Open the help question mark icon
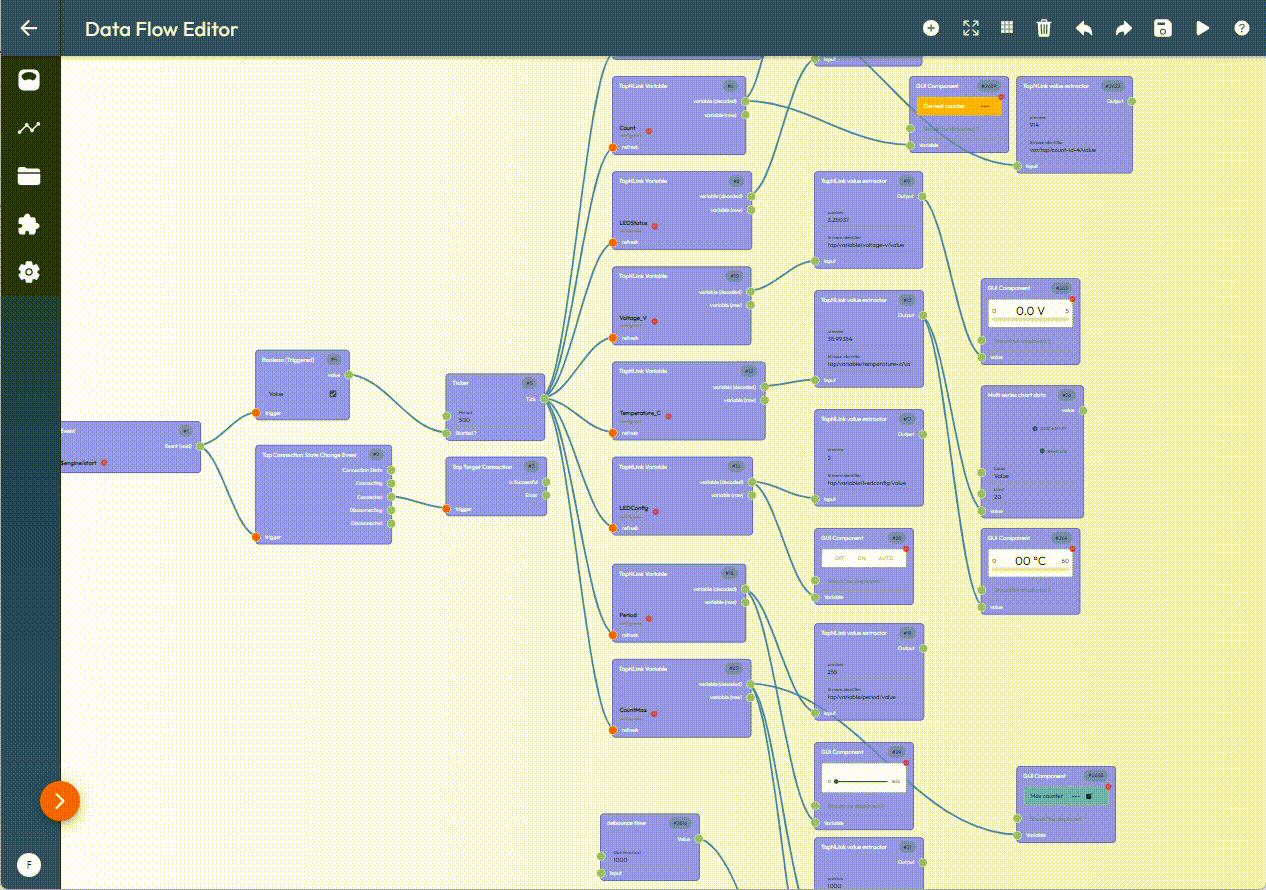 (1242, 28)
